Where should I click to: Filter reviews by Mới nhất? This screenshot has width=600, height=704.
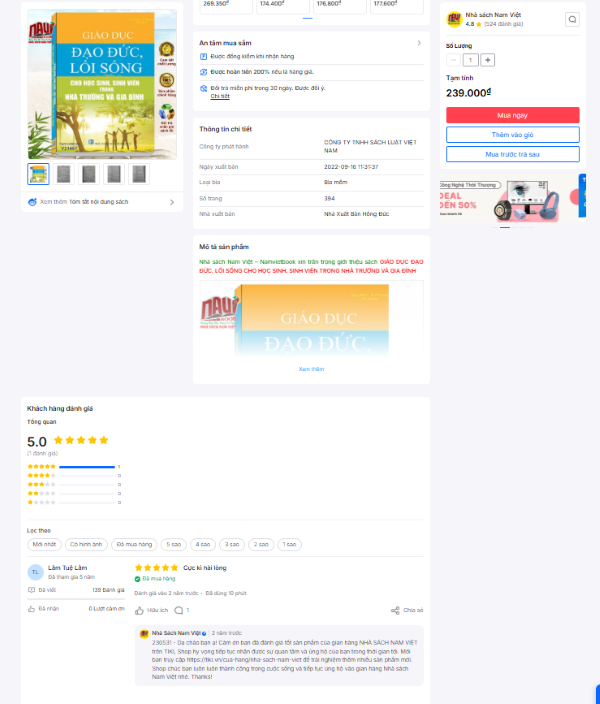(x=44, y=544)
